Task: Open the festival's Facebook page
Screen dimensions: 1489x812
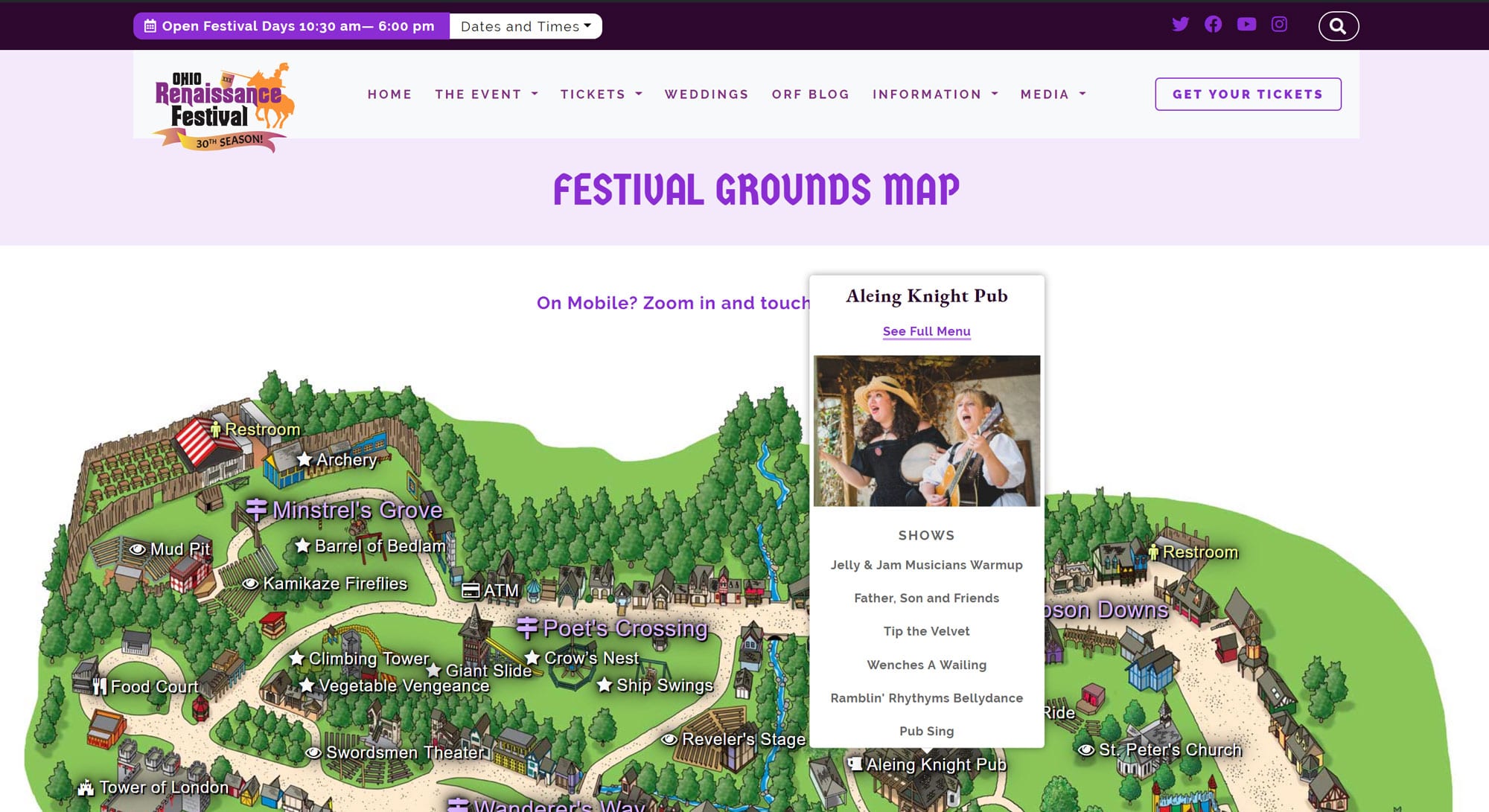Action: pyautogui.click(x=1214, y=24)
